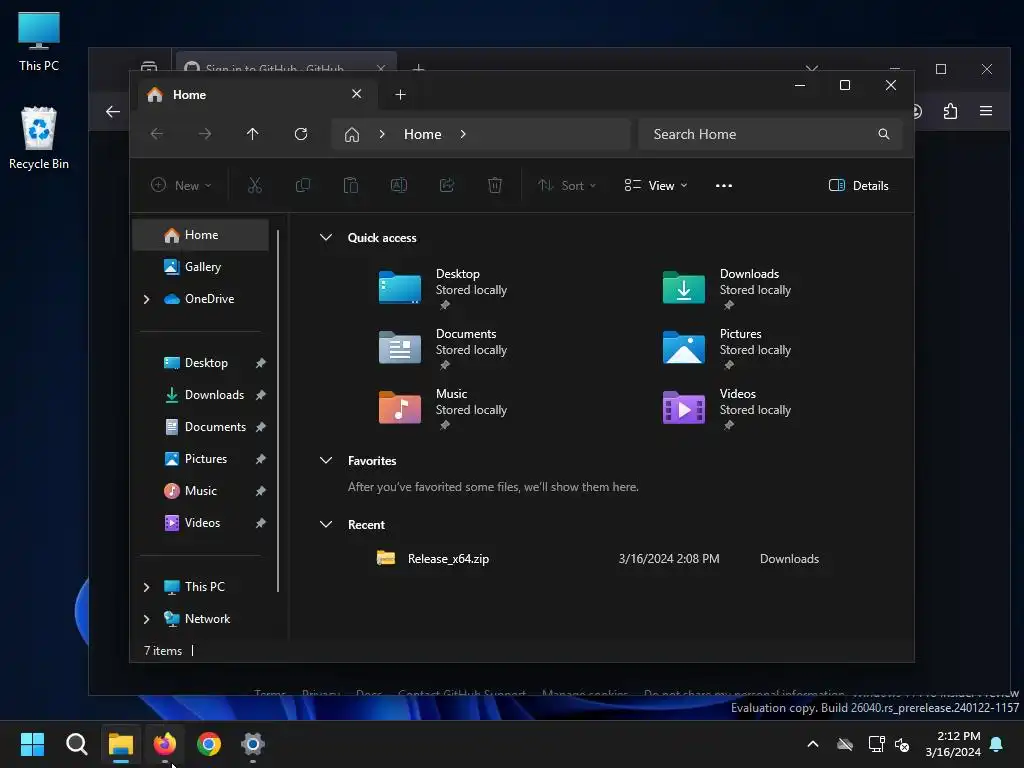Show hidden system tray icons
The width and height of the screenshot is (1024, 768).
[x=812, y=744]
